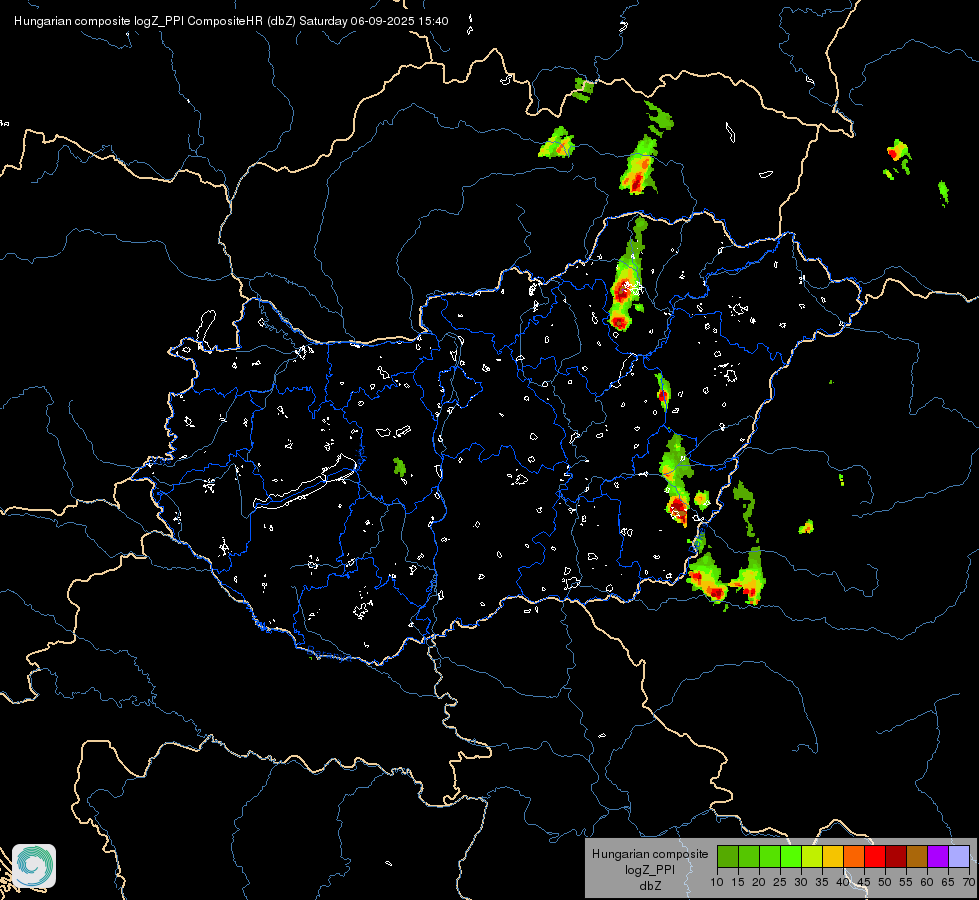The image size is (979, 900).
Task: Click the legend scale value 50
Action: pyautogui.click(x=884, y=882)
